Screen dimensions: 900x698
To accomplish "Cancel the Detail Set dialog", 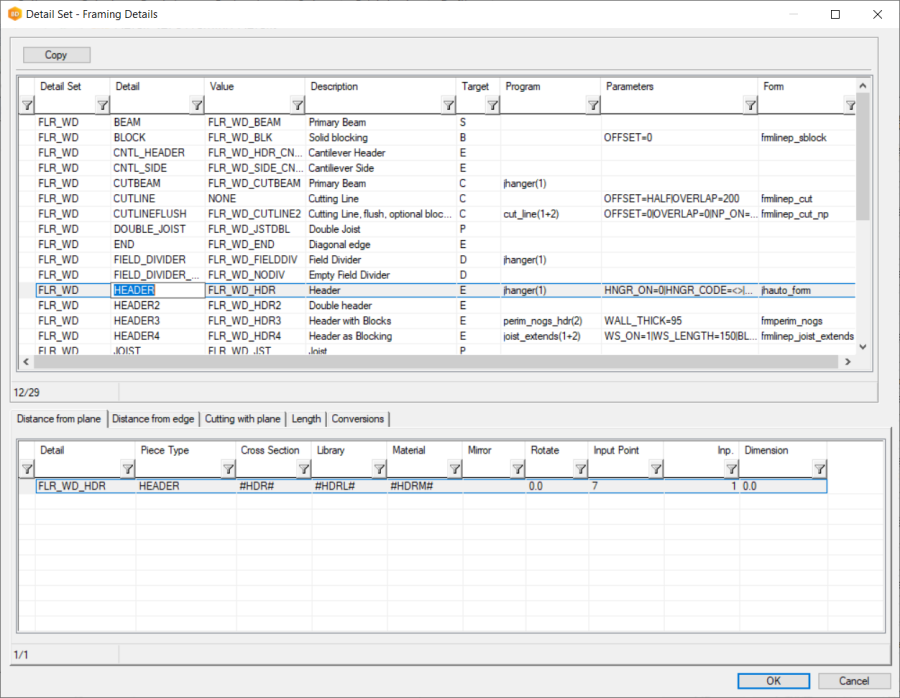I will click(853, 681).
